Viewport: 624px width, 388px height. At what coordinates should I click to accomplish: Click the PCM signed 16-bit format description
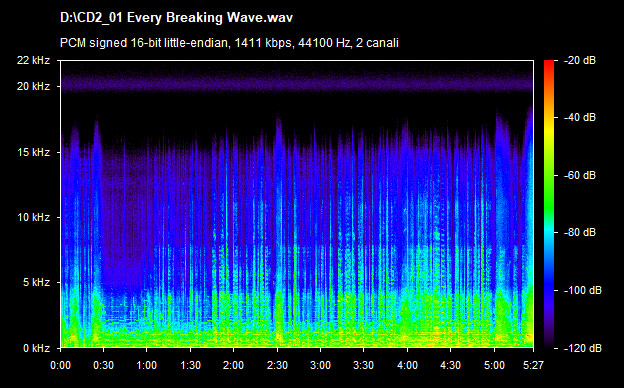(x=229, y=43)
